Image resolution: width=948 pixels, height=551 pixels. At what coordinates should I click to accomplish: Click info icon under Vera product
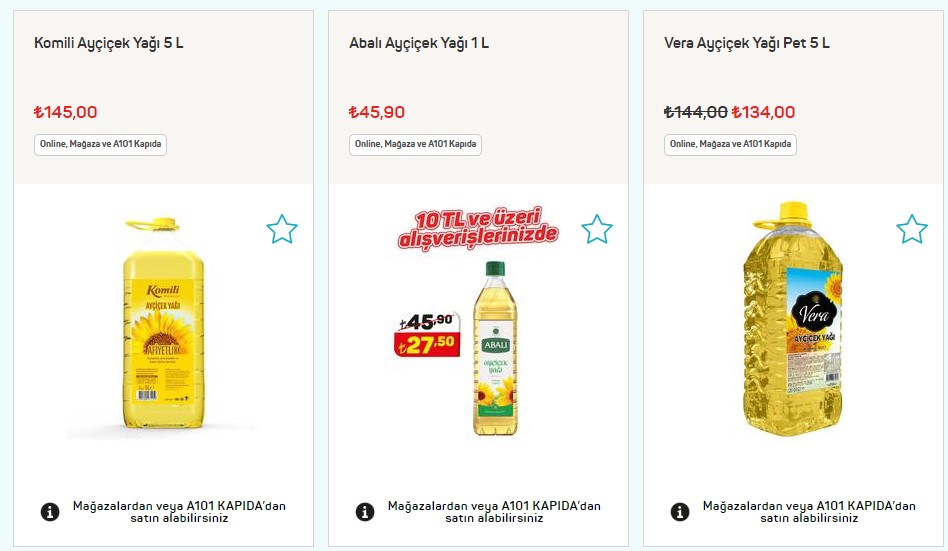click(680, 512)
